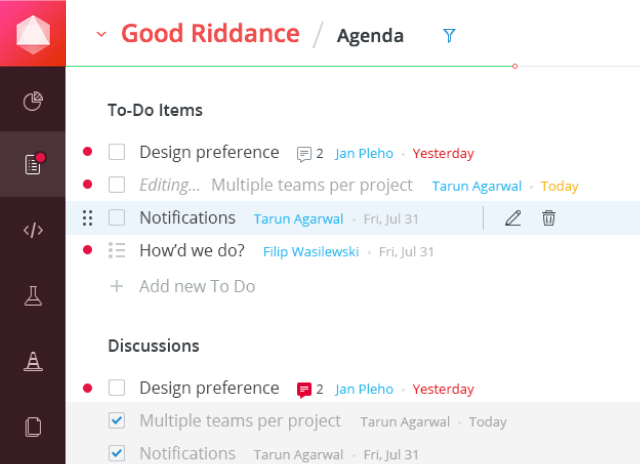Click the filter funnel icon
The width and height of the screenshot is (640, 464).
[449, 36]
